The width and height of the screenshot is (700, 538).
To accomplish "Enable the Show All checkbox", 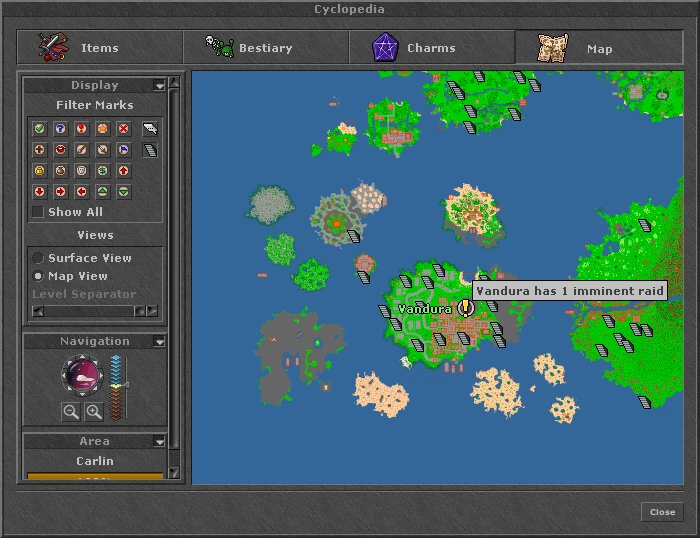I will pyautogui.click(x=38, y=212).
